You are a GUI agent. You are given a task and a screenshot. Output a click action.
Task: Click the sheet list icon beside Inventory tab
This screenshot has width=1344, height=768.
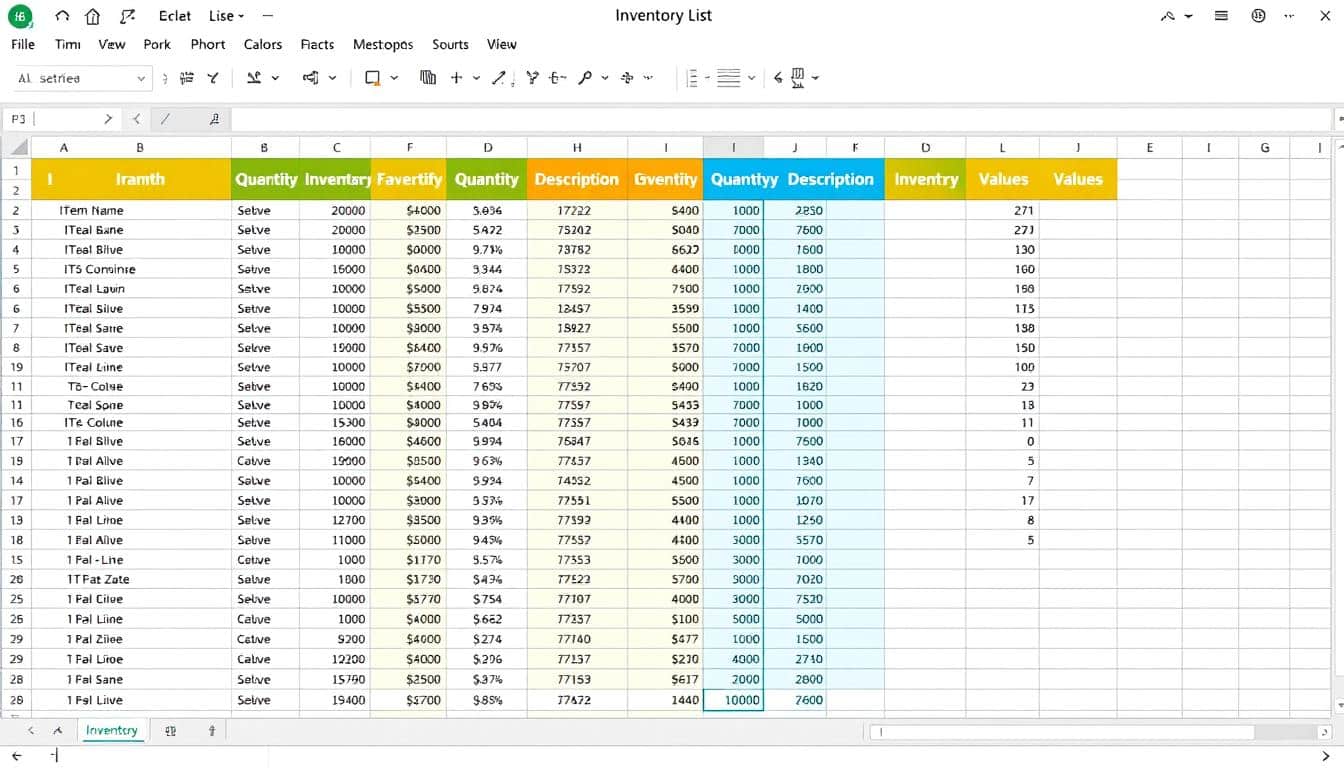170,731
